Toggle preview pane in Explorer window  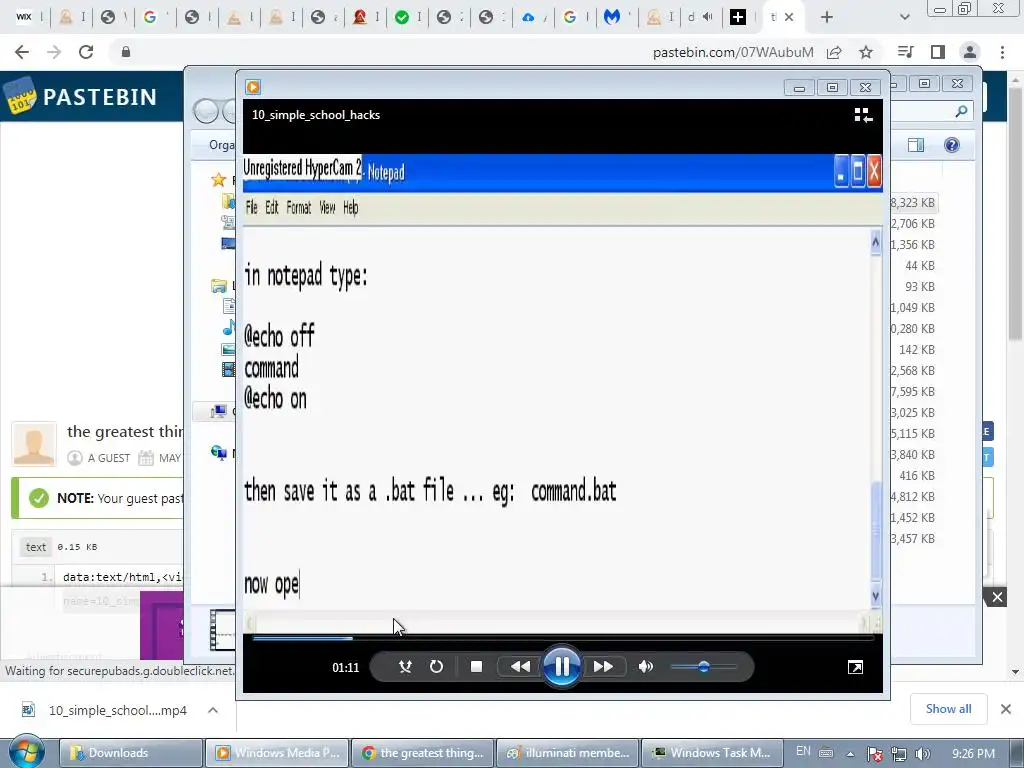point(916,145)
